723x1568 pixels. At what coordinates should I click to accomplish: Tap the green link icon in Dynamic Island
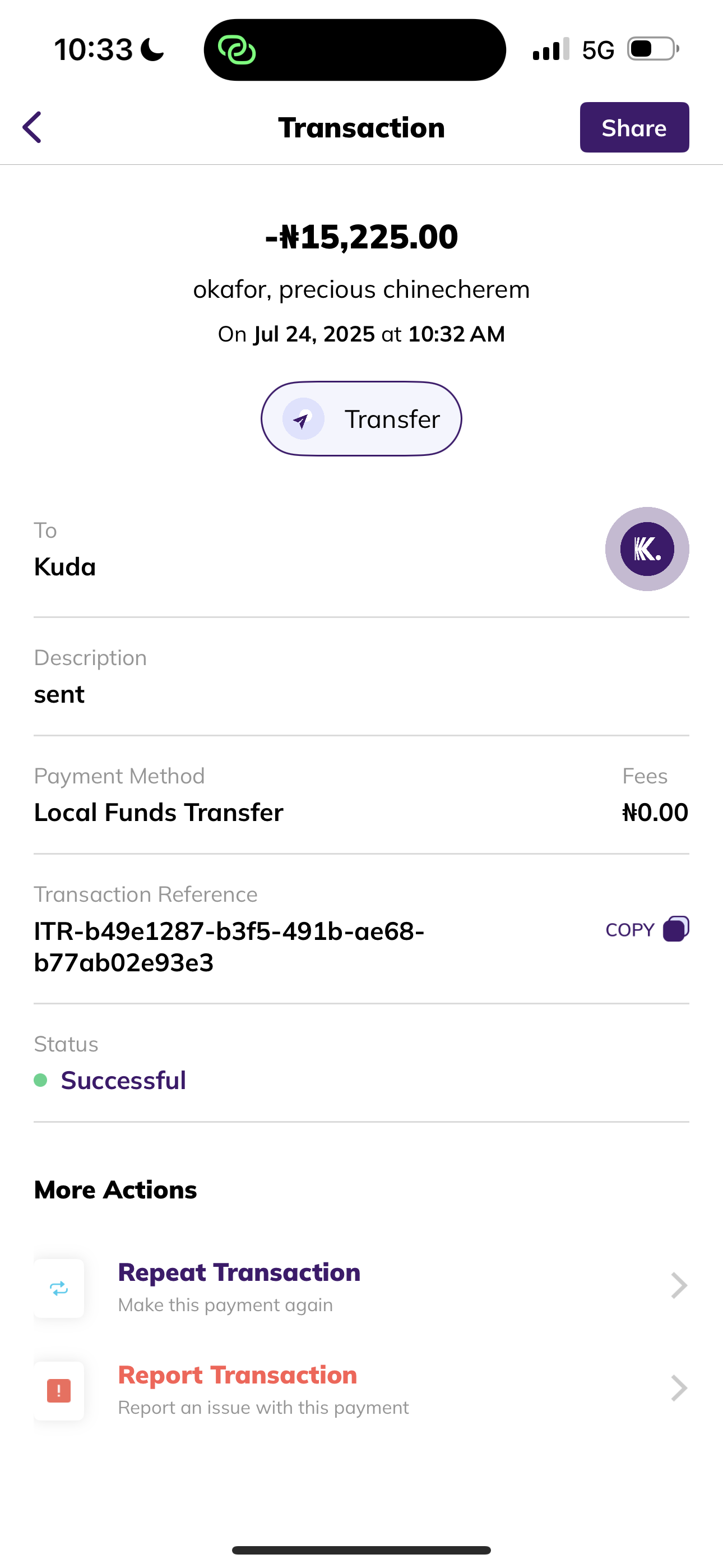237,50
